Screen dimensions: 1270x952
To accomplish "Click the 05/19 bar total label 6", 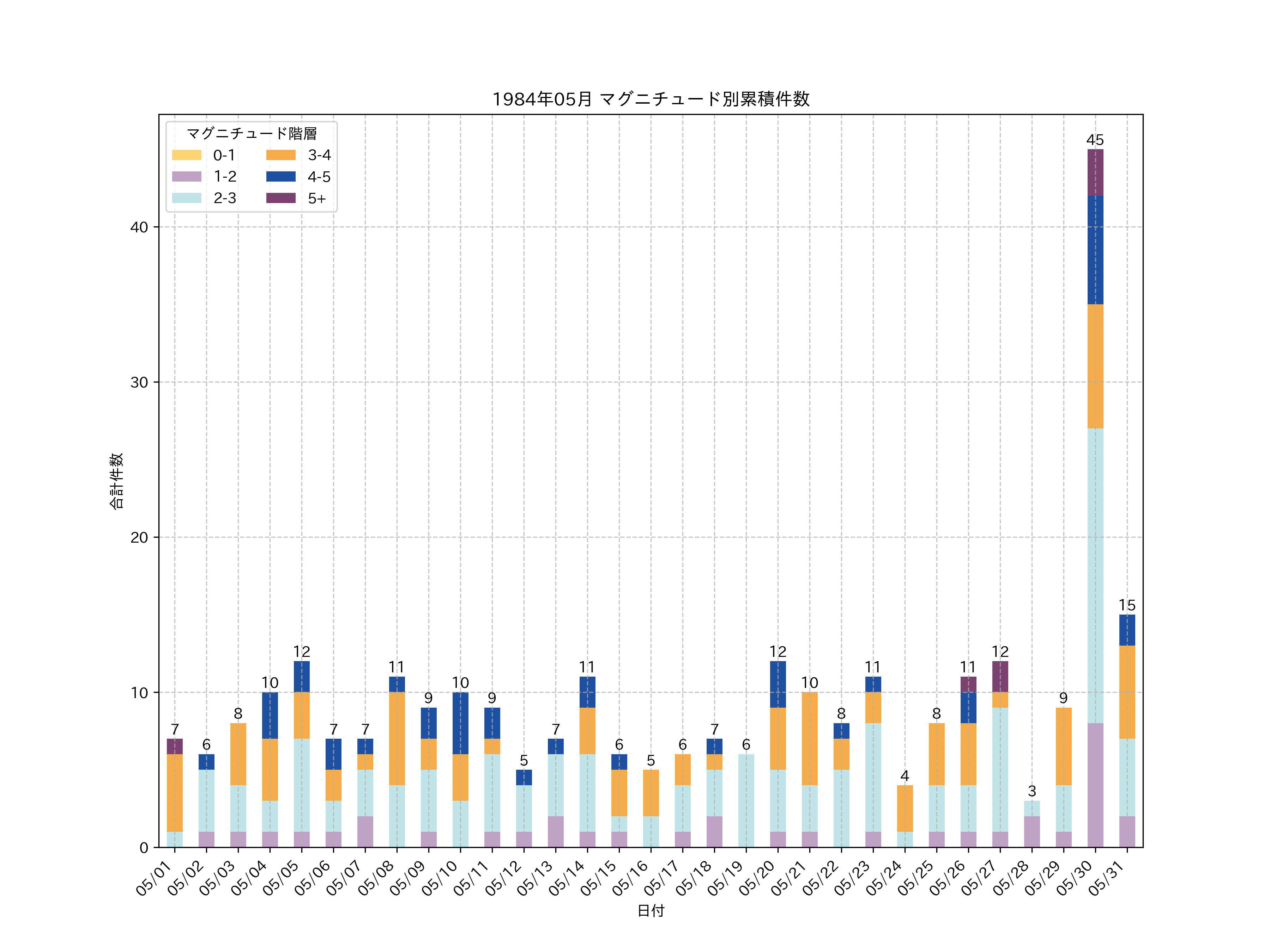I will pyautogui.click(x=746, y=745).
